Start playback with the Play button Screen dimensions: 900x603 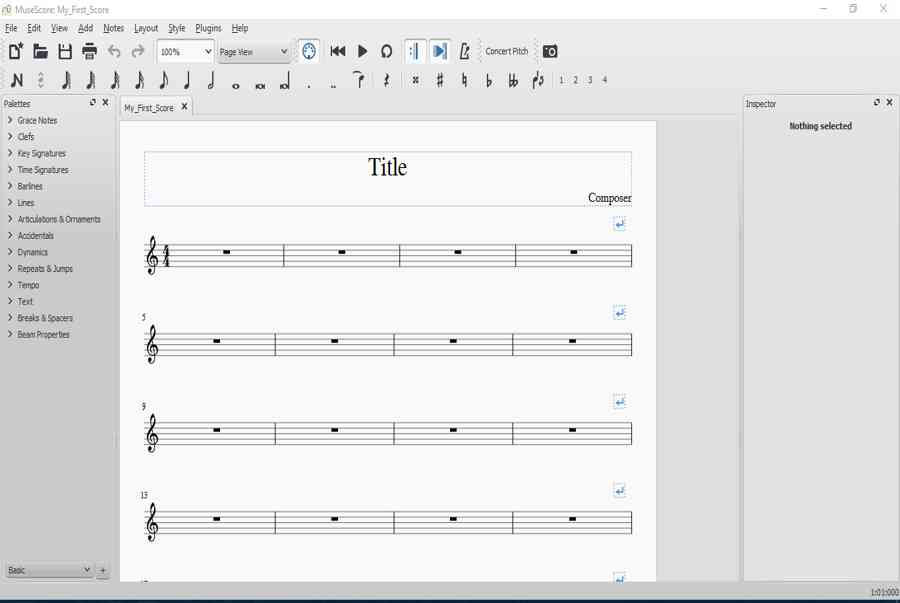pyautogui.click(x=362, y=51)
